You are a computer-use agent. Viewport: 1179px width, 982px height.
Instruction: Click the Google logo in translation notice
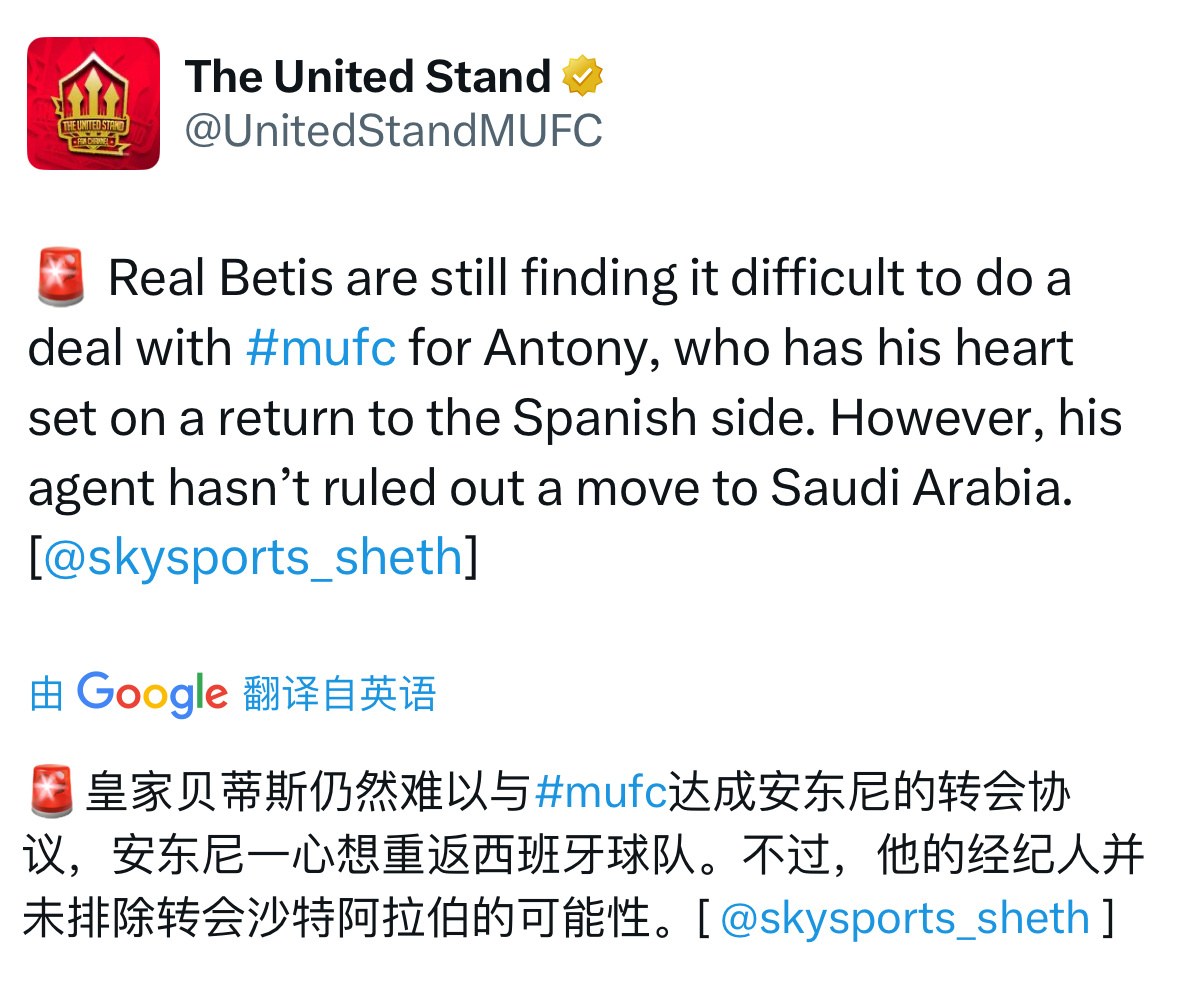coord(152,693)
